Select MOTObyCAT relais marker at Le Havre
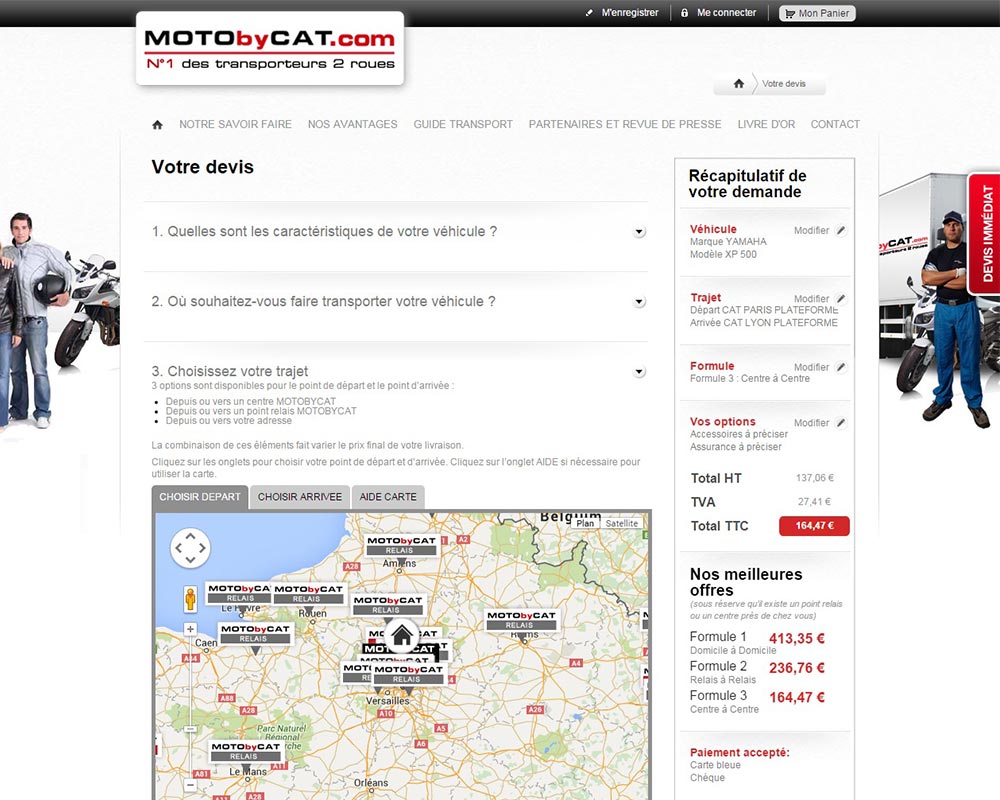The image size is (1000, 800). click(239, 593)
